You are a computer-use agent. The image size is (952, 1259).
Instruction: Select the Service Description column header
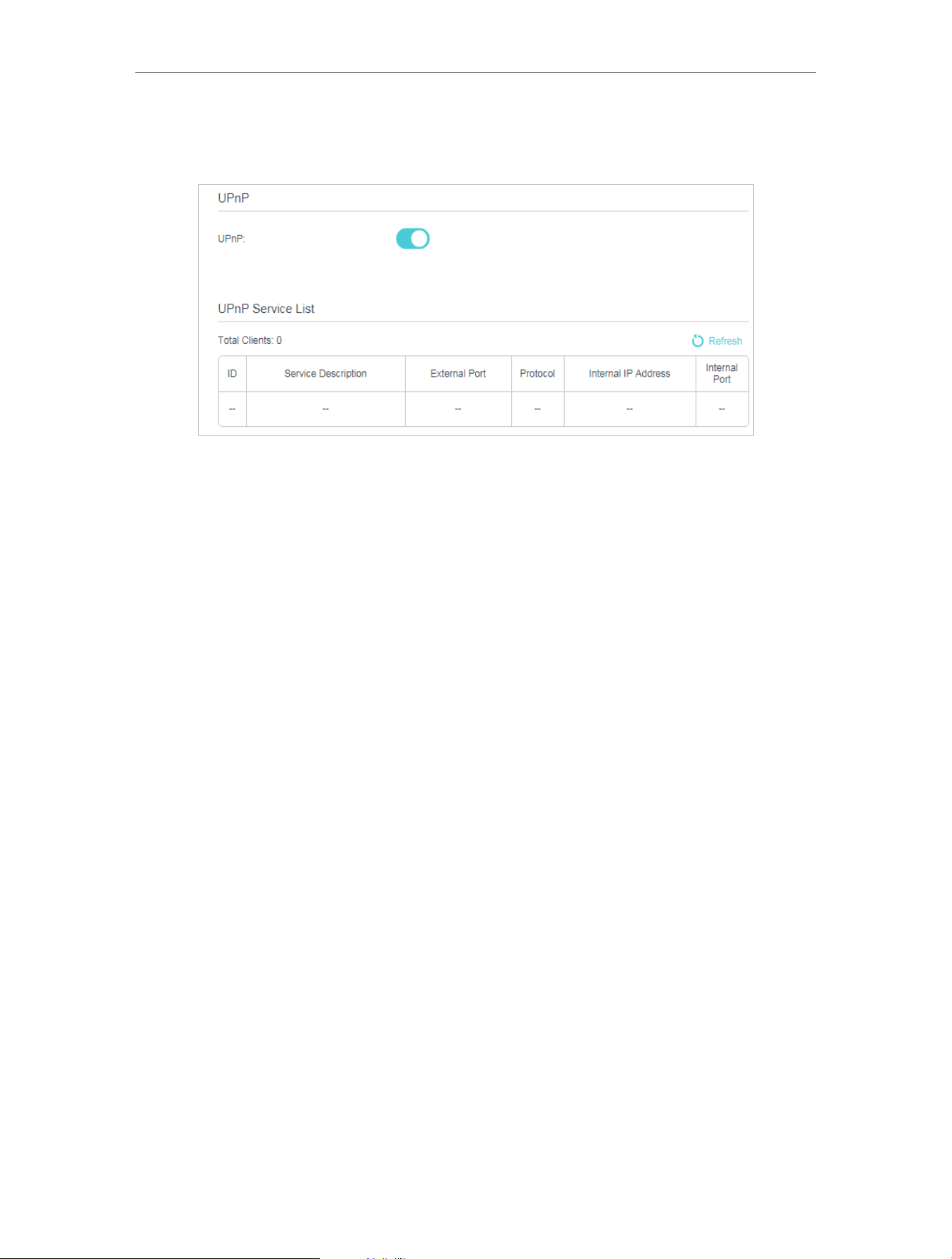[326, 374]
